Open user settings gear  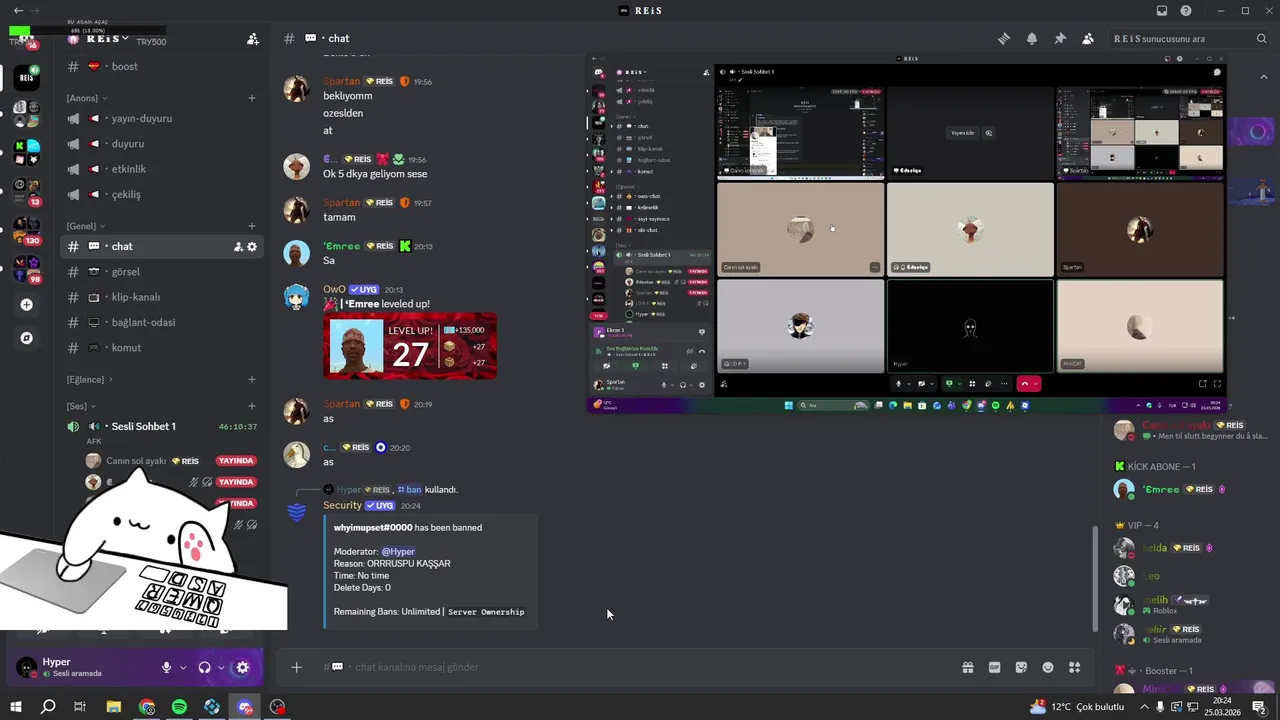tap(242, 668)
